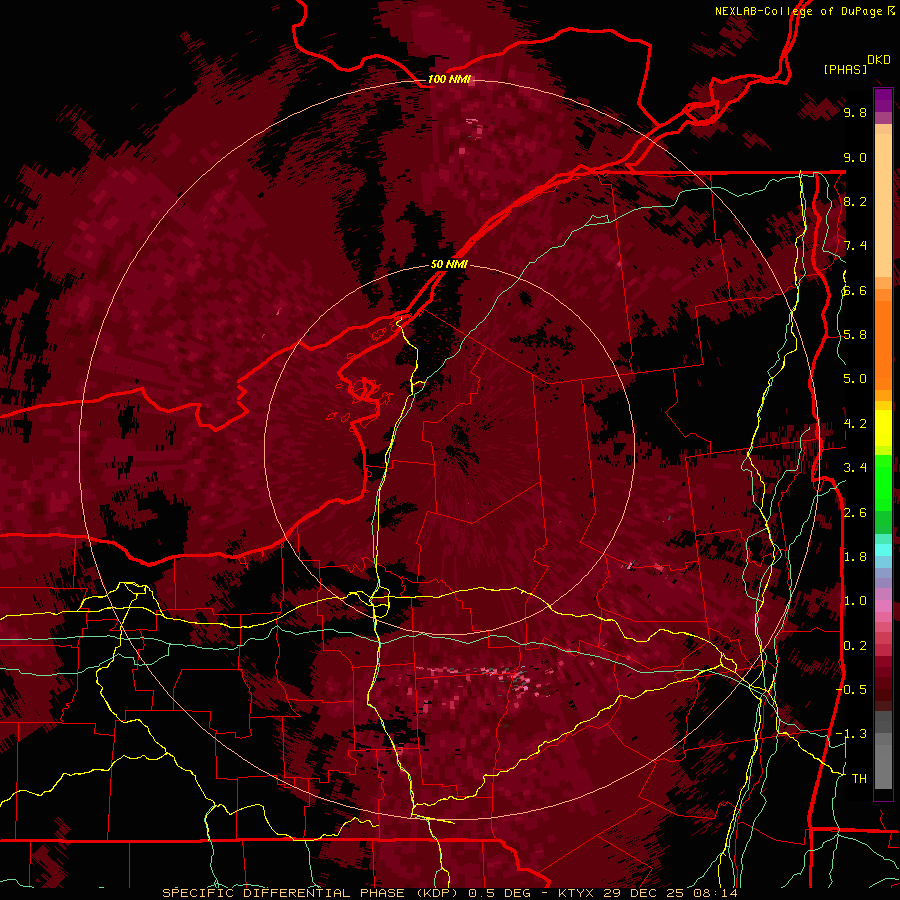
Task: Pick the pink segment beside 1.0
Action: click(883, 605)
